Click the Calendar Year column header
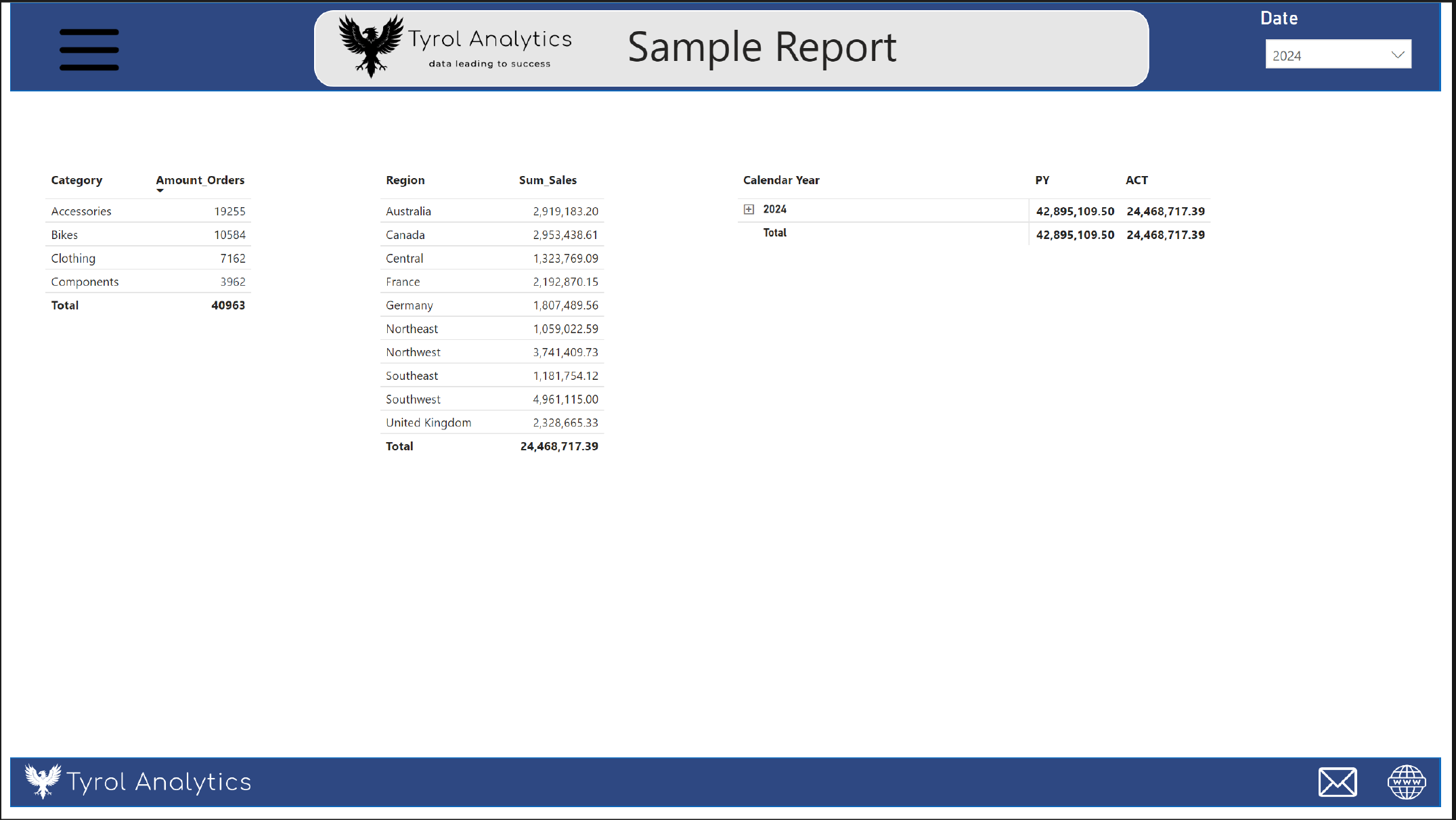Viewport: 1456px width, 820px height. [780, 180]
